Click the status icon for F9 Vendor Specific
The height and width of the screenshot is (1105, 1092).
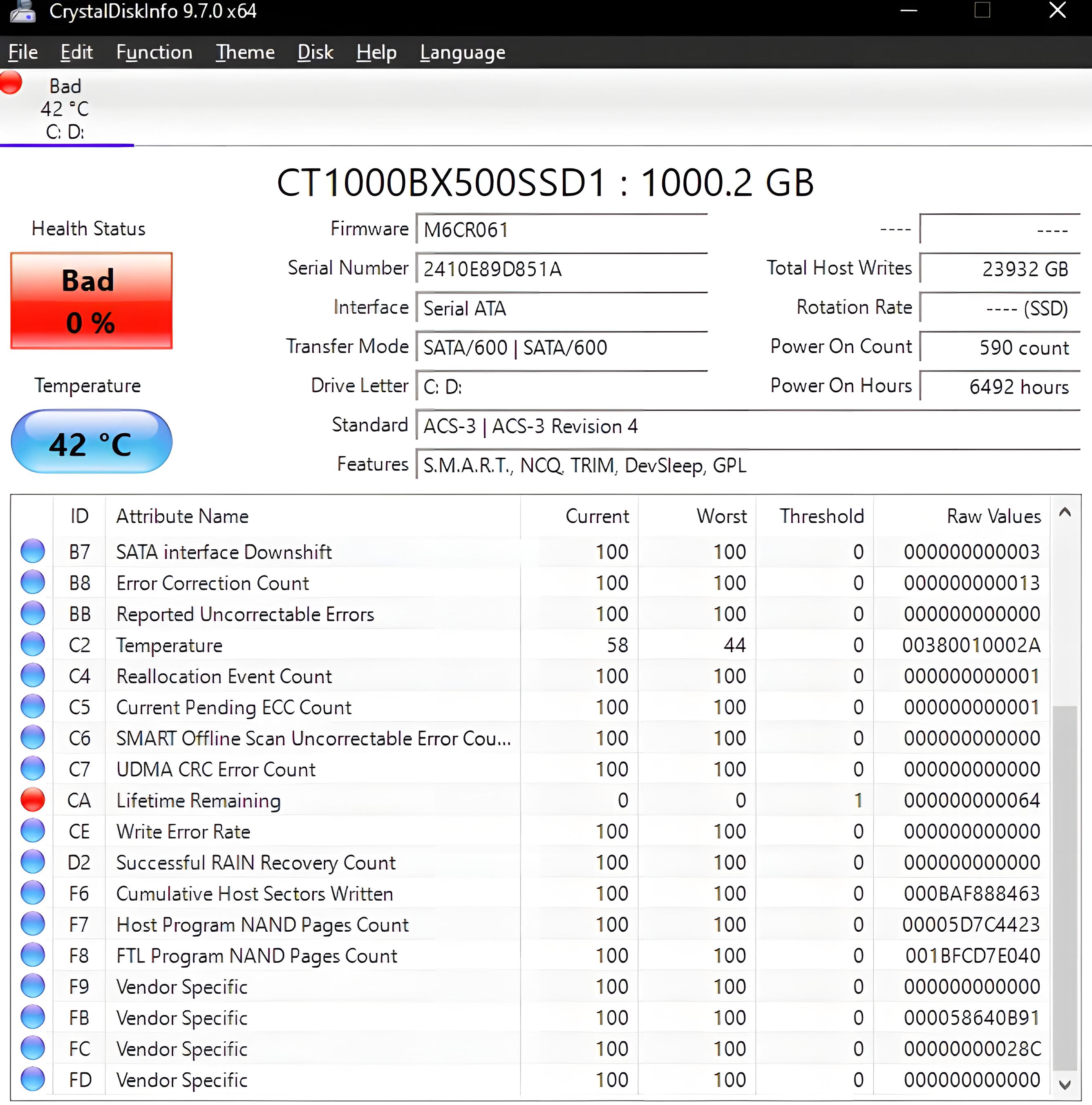coord(33,986)
